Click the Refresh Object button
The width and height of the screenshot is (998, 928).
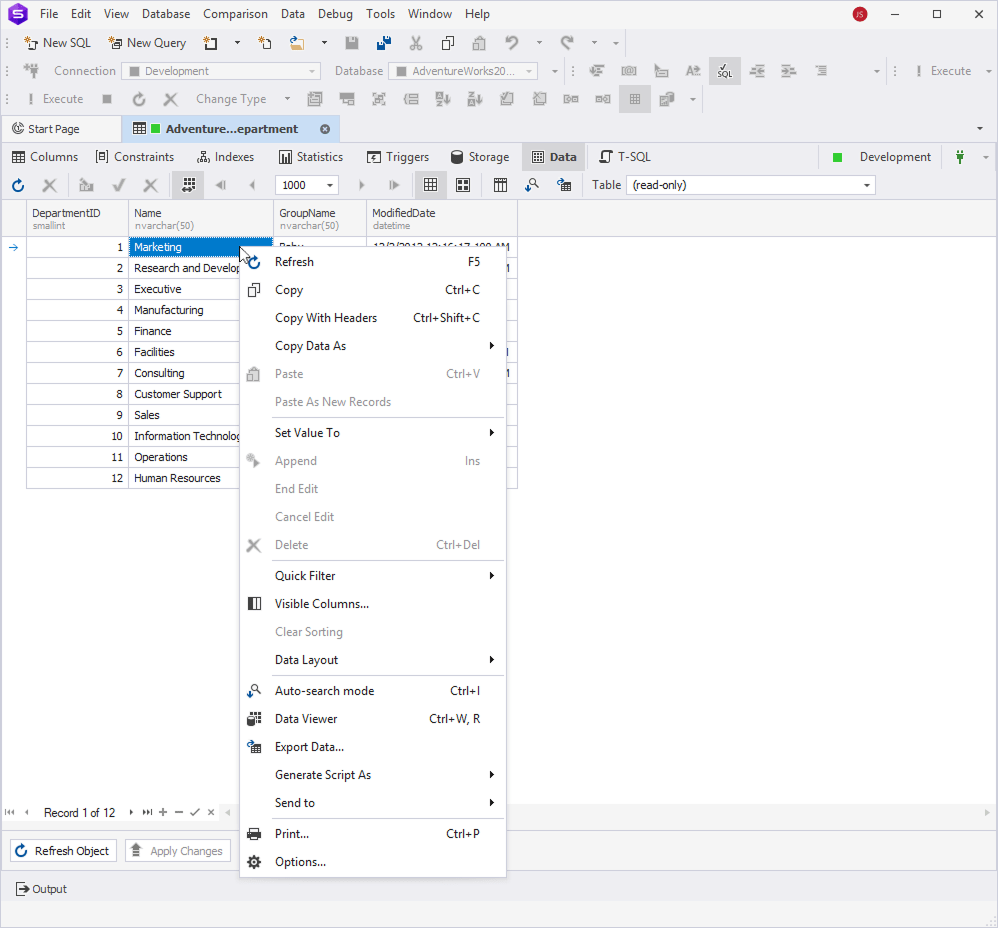[x=63, y=851]
